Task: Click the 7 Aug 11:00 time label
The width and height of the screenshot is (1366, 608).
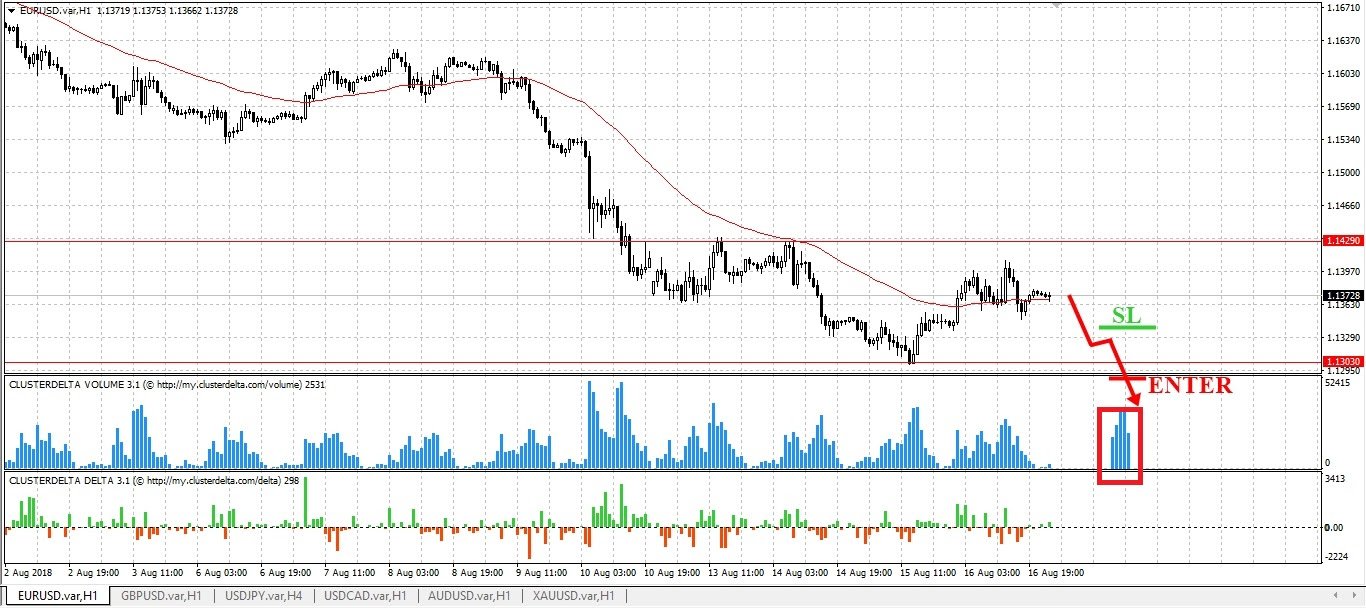Action: coord(350,573)
